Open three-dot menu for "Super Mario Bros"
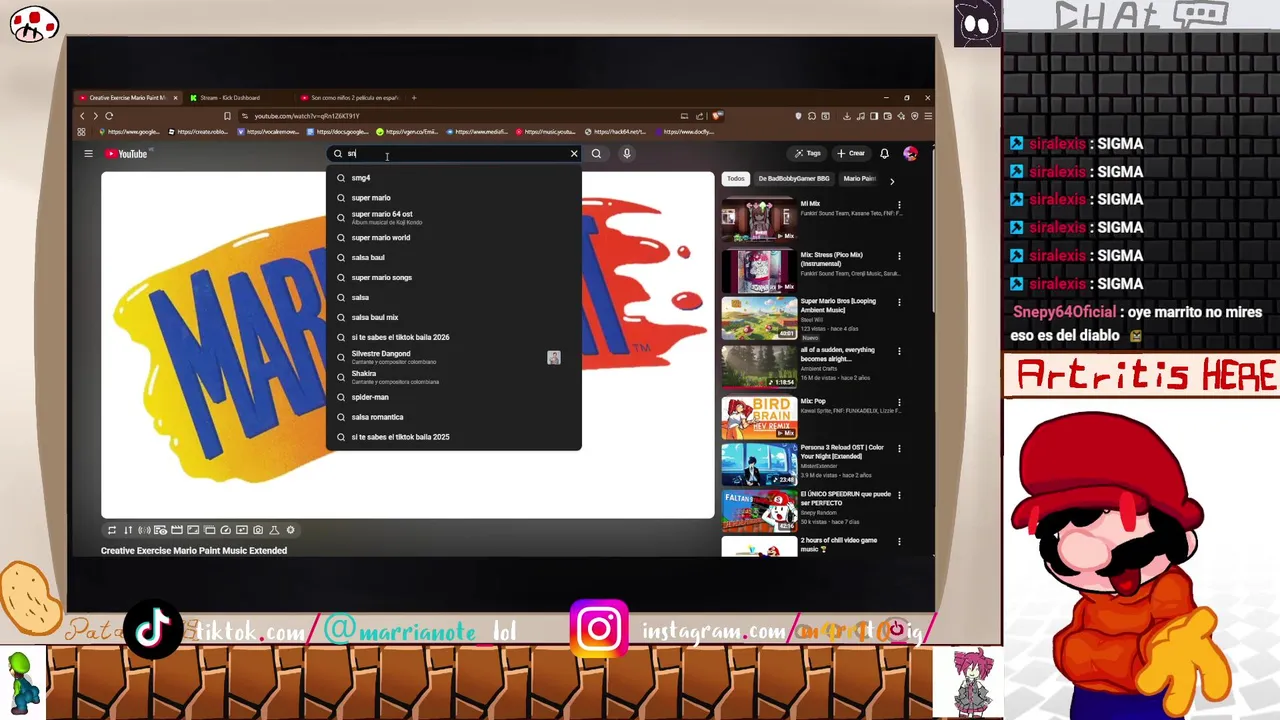 tap(899, 302)
